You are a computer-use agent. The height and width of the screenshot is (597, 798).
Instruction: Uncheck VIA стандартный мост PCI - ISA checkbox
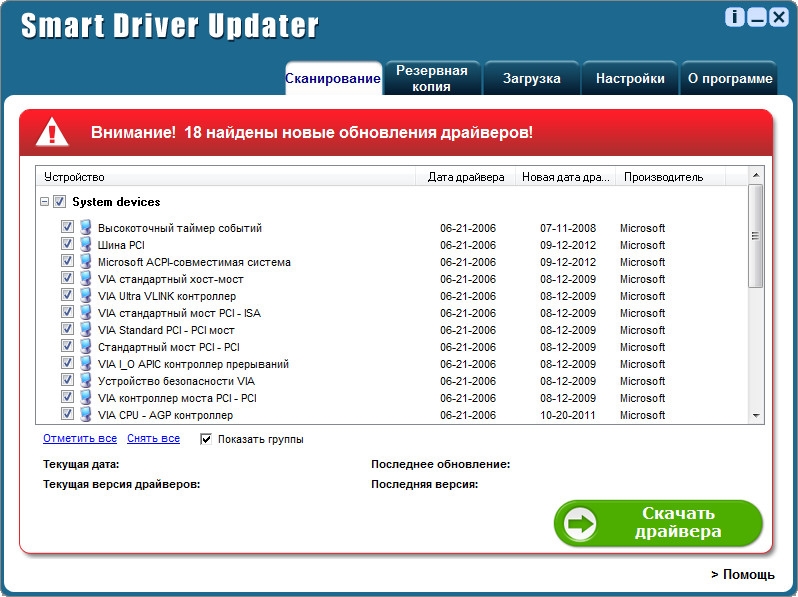coord(67,311)
